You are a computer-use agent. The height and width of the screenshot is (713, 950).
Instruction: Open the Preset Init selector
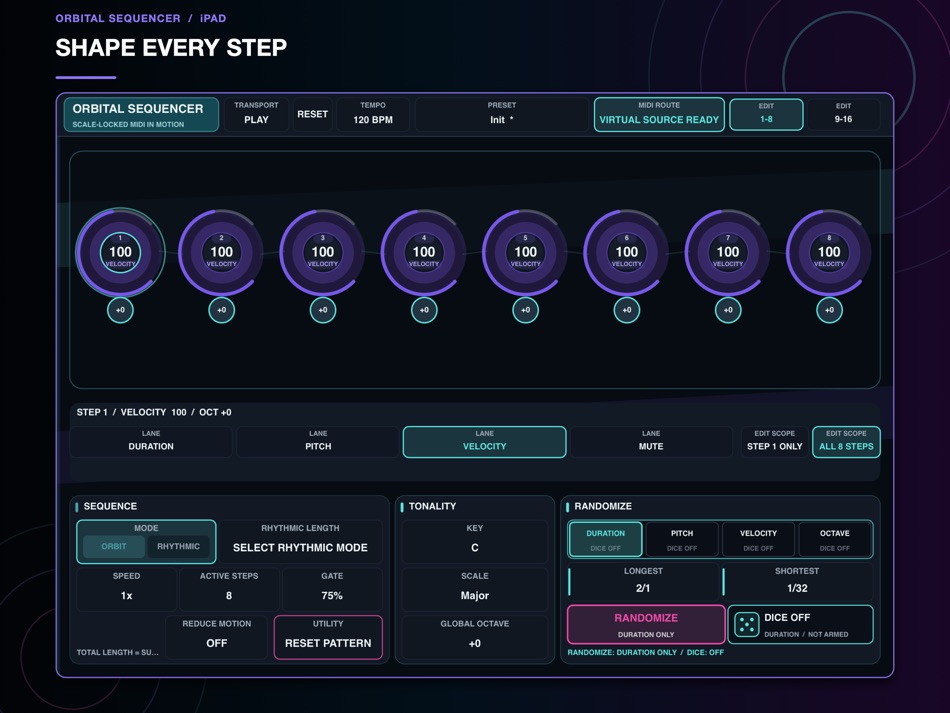[x=502, y=114]
